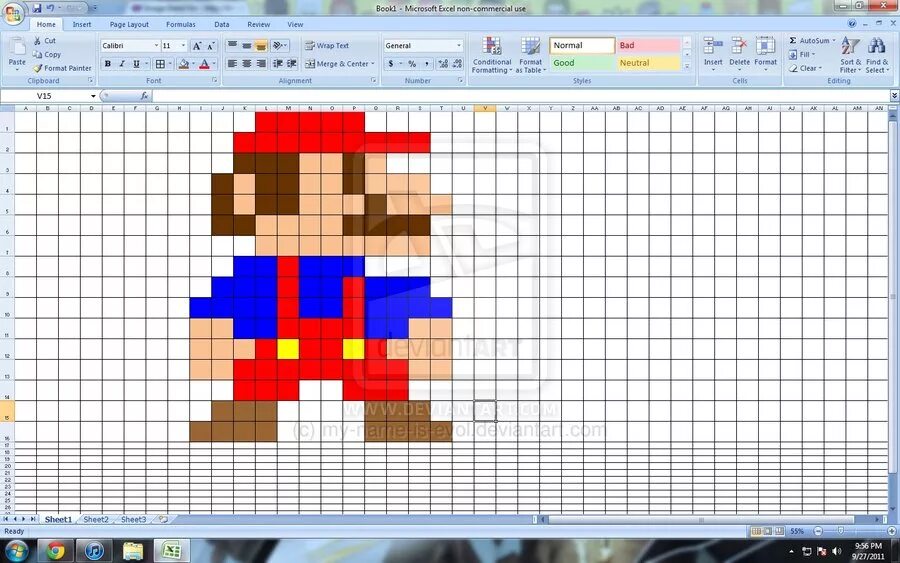Toggle Underline formatting
Screen dimensions: 900x563
(136, 64)
